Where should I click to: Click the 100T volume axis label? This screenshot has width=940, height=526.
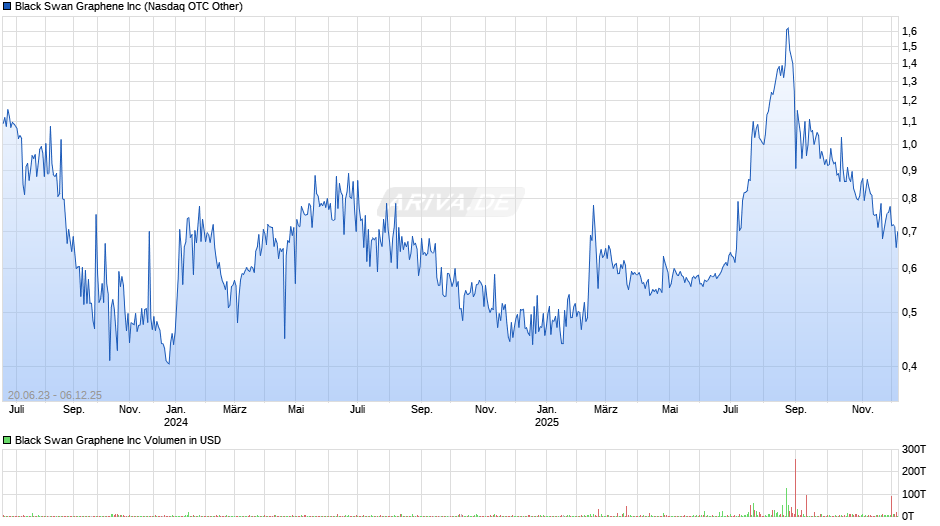914,494
